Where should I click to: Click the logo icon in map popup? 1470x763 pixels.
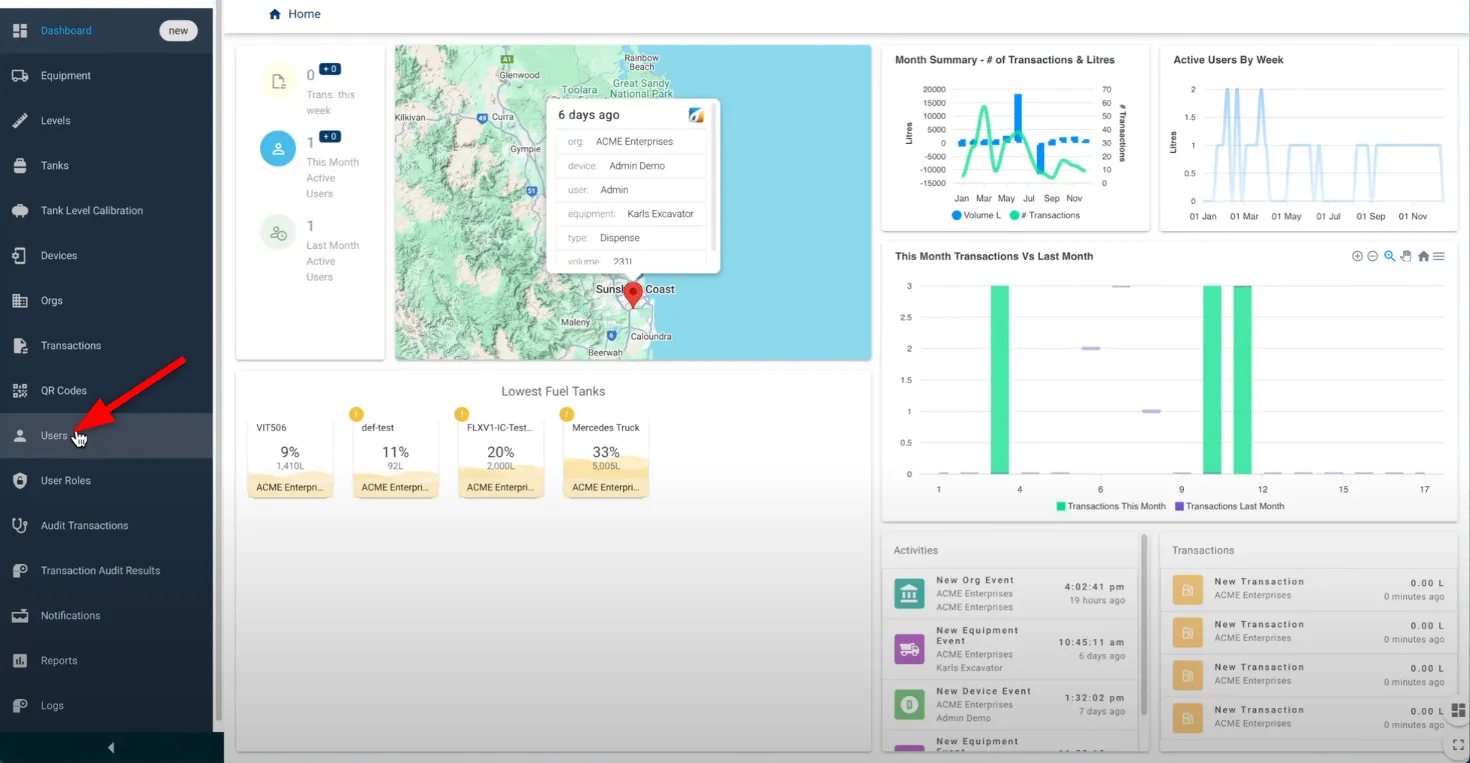(x=697, y=115)
